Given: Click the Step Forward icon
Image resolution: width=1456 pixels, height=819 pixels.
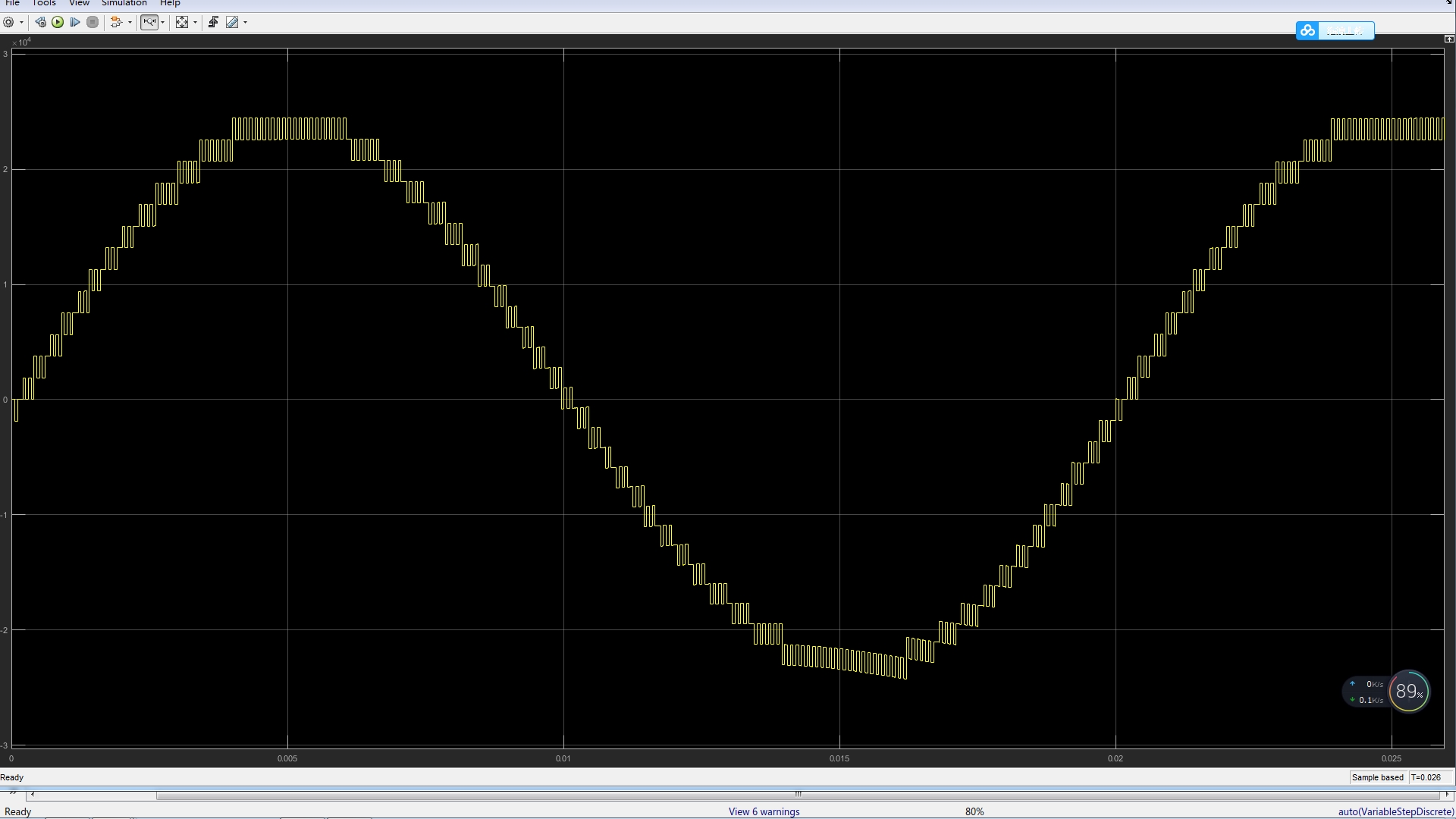Looking at the screenshot, I should (75, 22).
